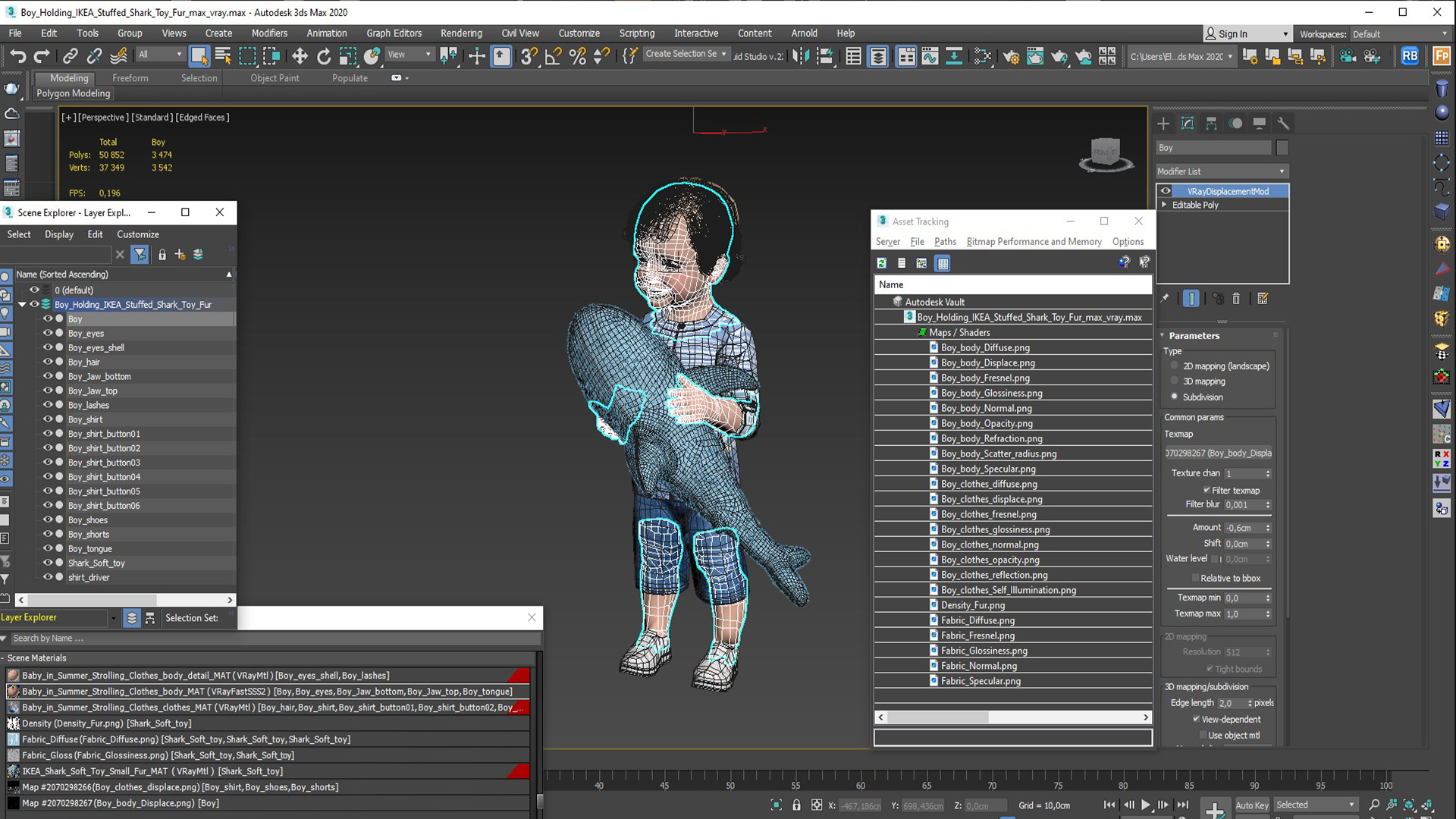Toggle Pin Stack icon
Screen dimensions: 1456x819
(1165, 299)
